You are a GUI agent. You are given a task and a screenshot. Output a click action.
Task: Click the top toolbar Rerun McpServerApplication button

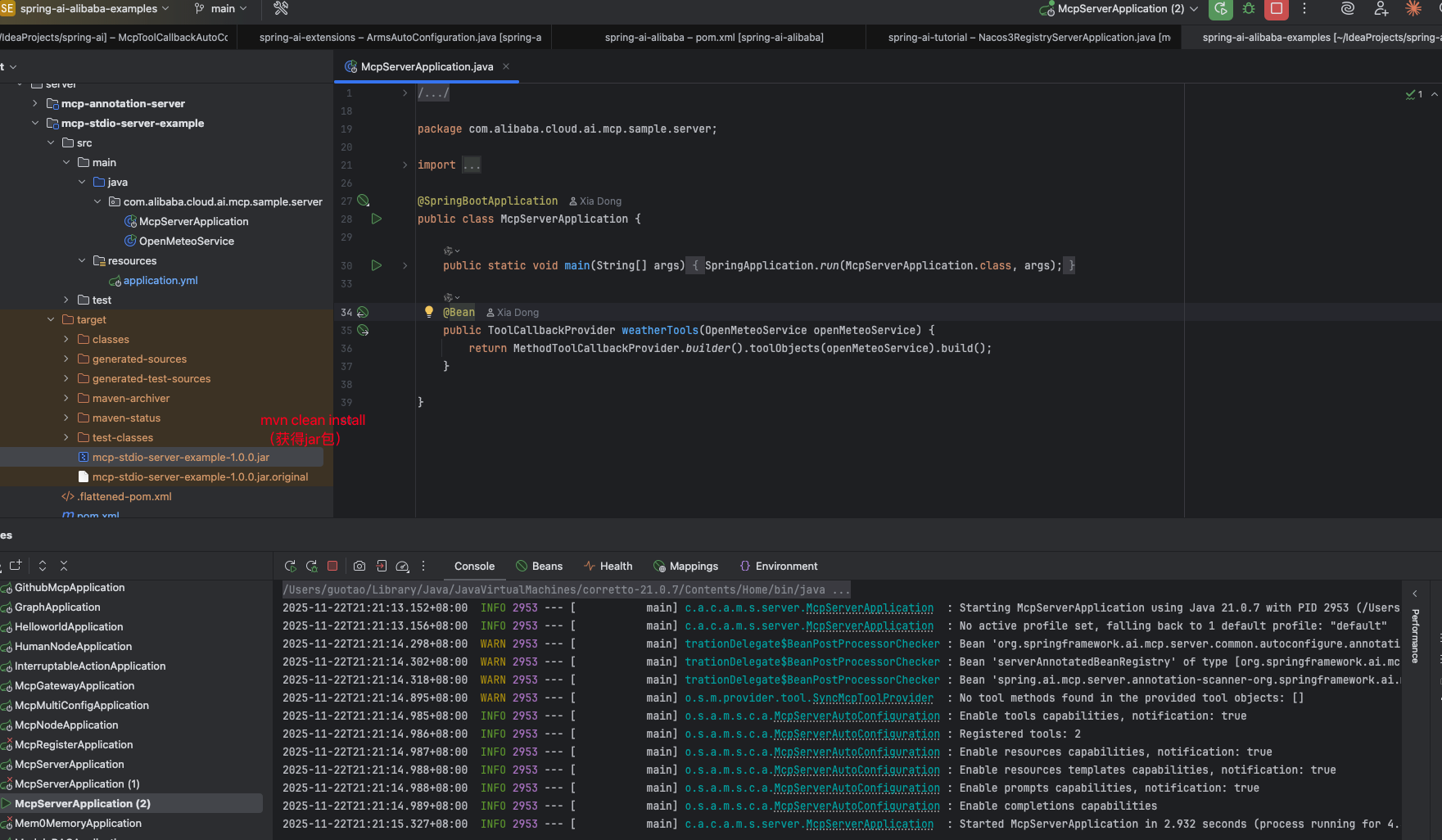1220,9
